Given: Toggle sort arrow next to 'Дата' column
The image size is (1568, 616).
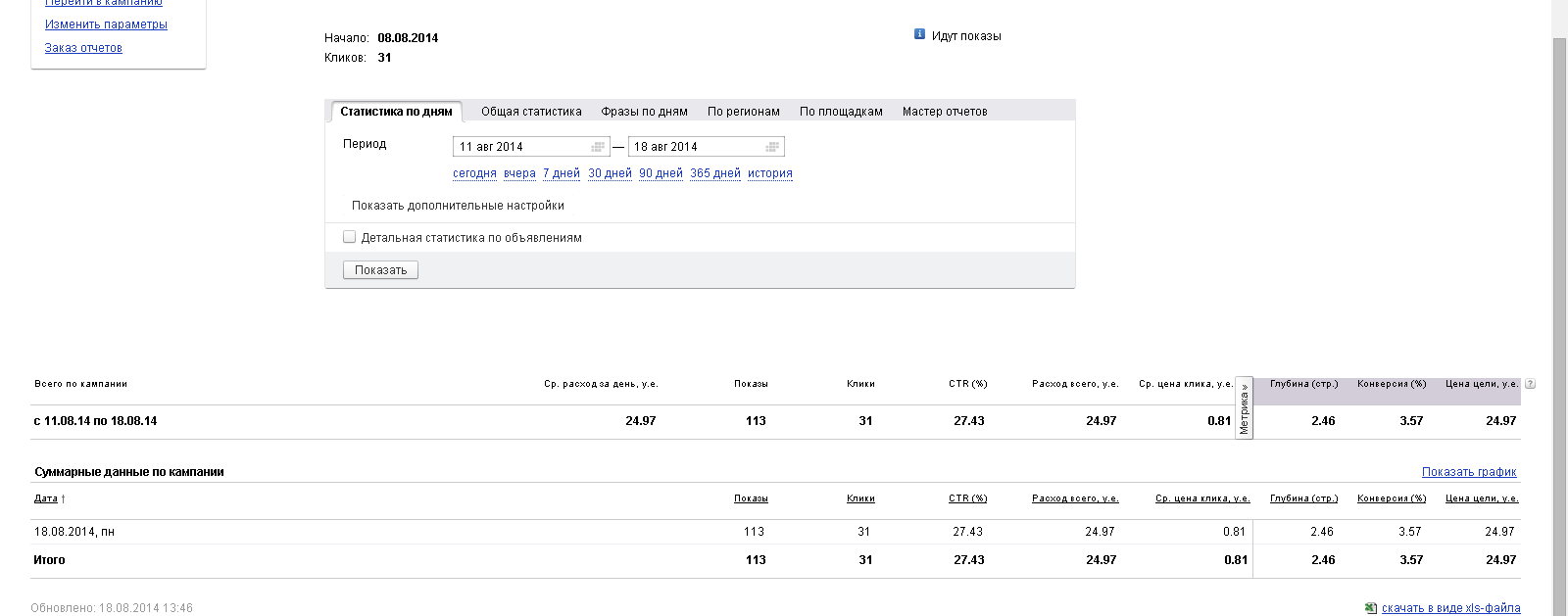Looking at the screenshot, I should (64, 498).
